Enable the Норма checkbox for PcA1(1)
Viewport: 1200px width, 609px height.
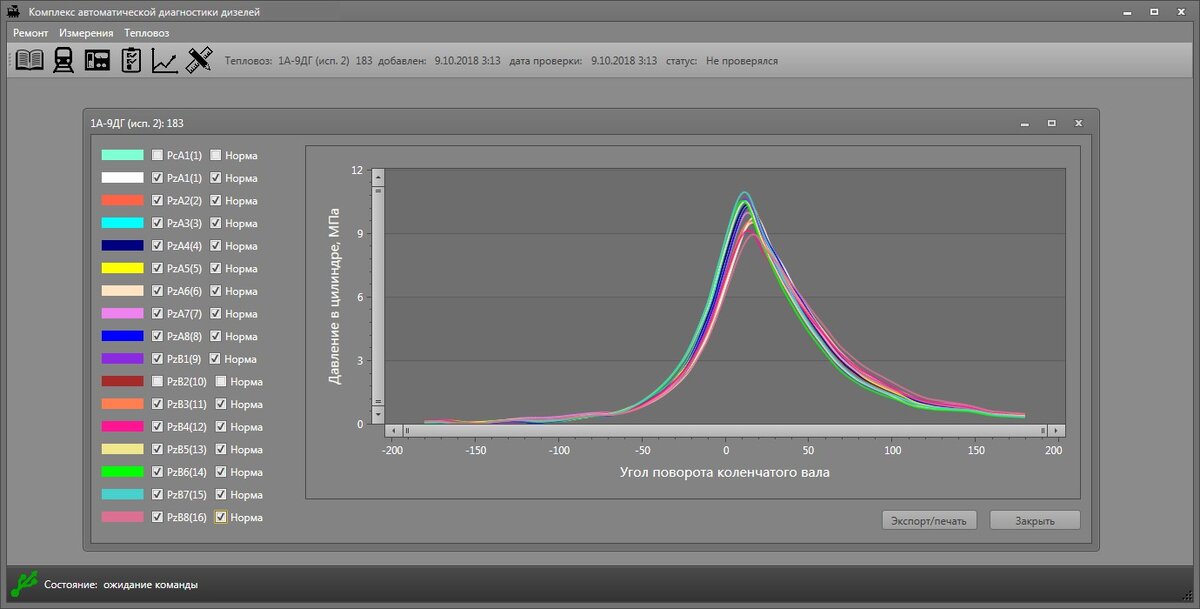[x=215, y=155]
